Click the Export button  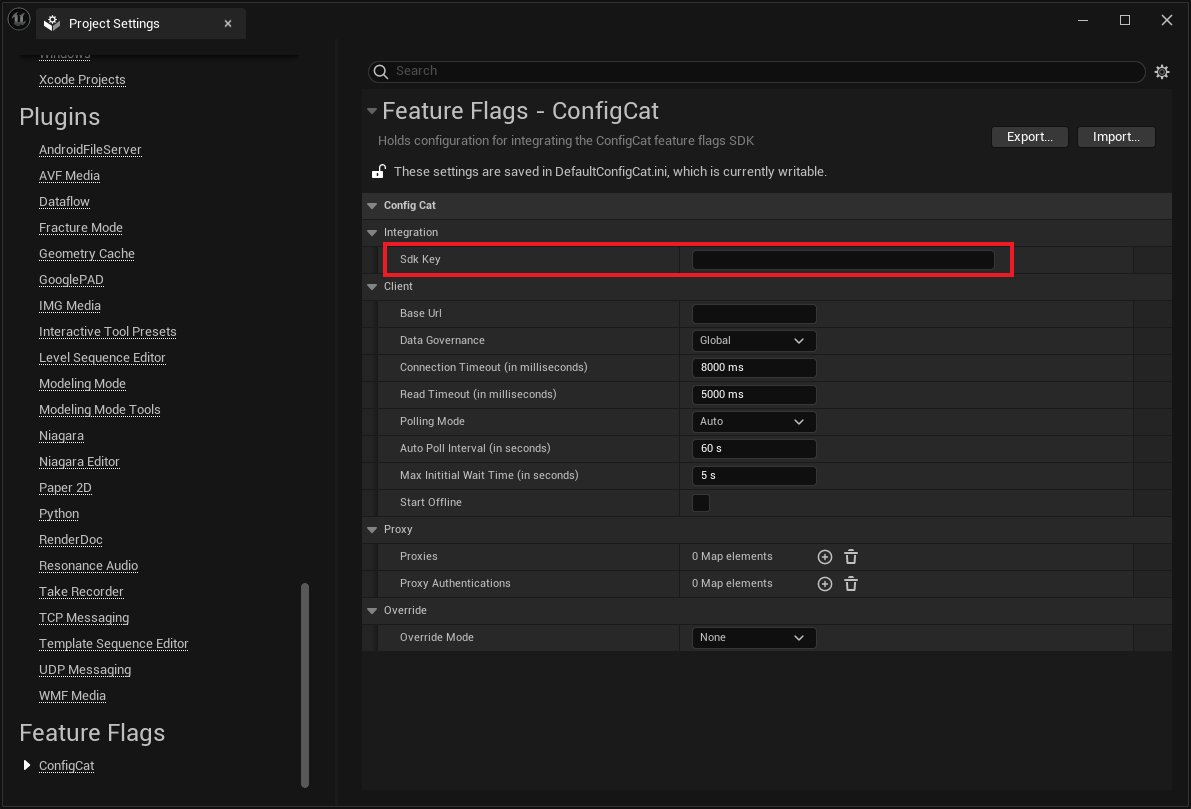(1029, 136)
